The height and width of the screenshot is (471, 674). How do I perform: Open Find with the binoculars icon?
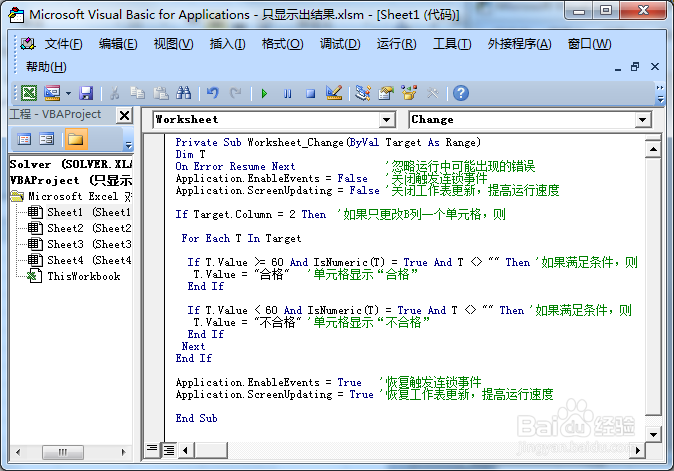click(184, 93)
